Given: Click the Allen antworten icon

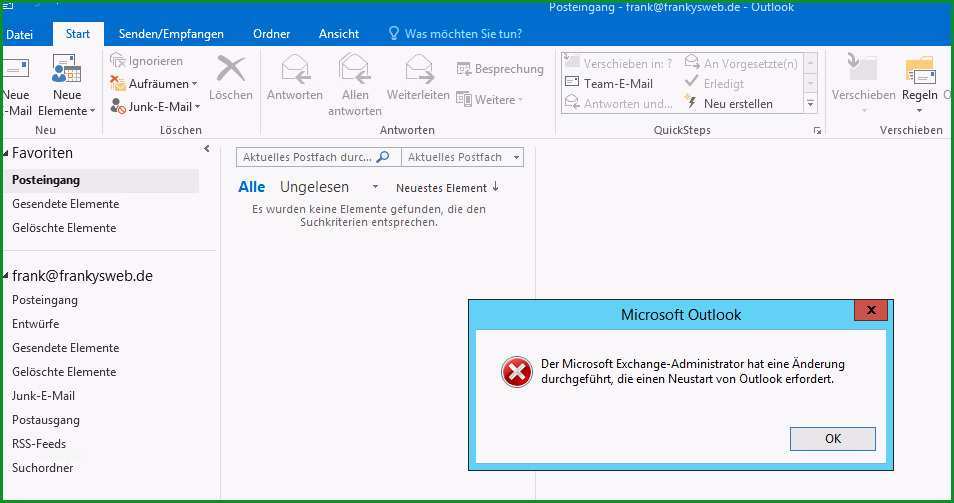Looking at the screenshot, I should pyautogui.click(x=355, y=68).
